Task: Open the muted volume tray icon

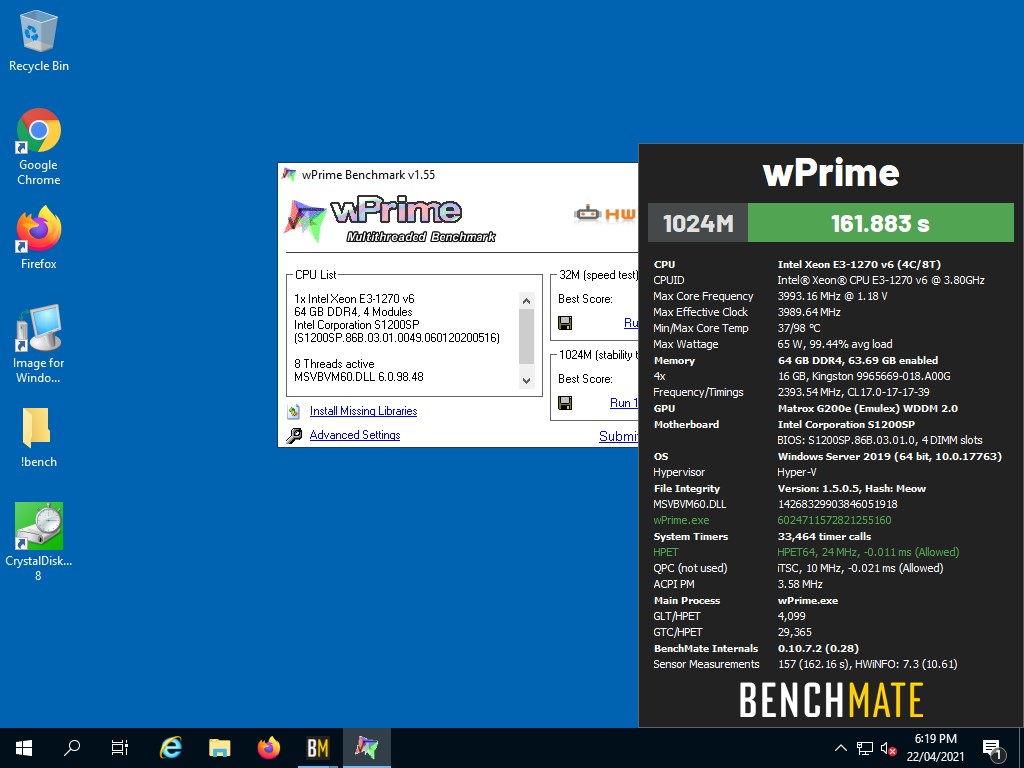Action: point(888,748)
